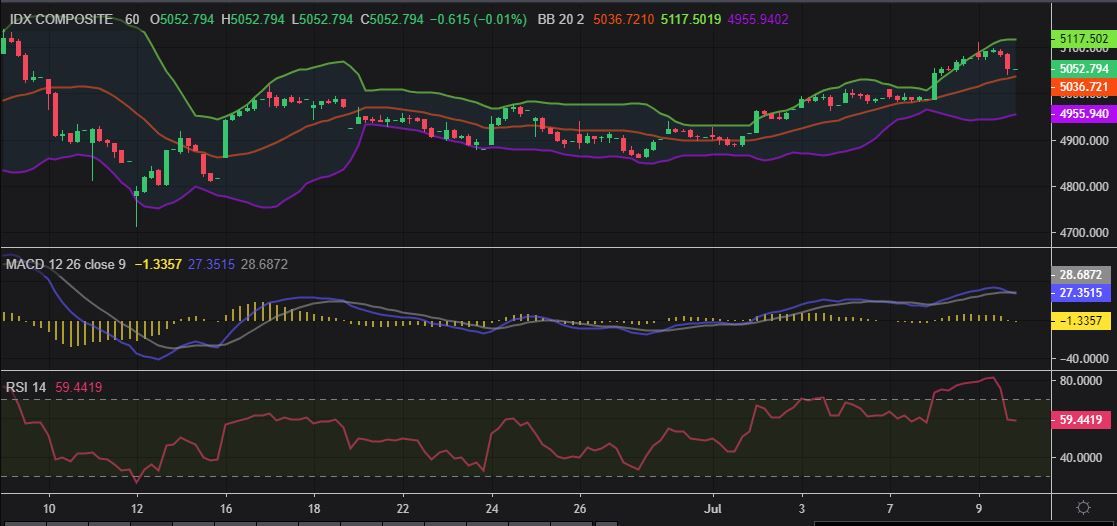Viewport: 1117px width, 526px height.
Task: Click date 24 on the time axis
Action: (x=492, y=507)
